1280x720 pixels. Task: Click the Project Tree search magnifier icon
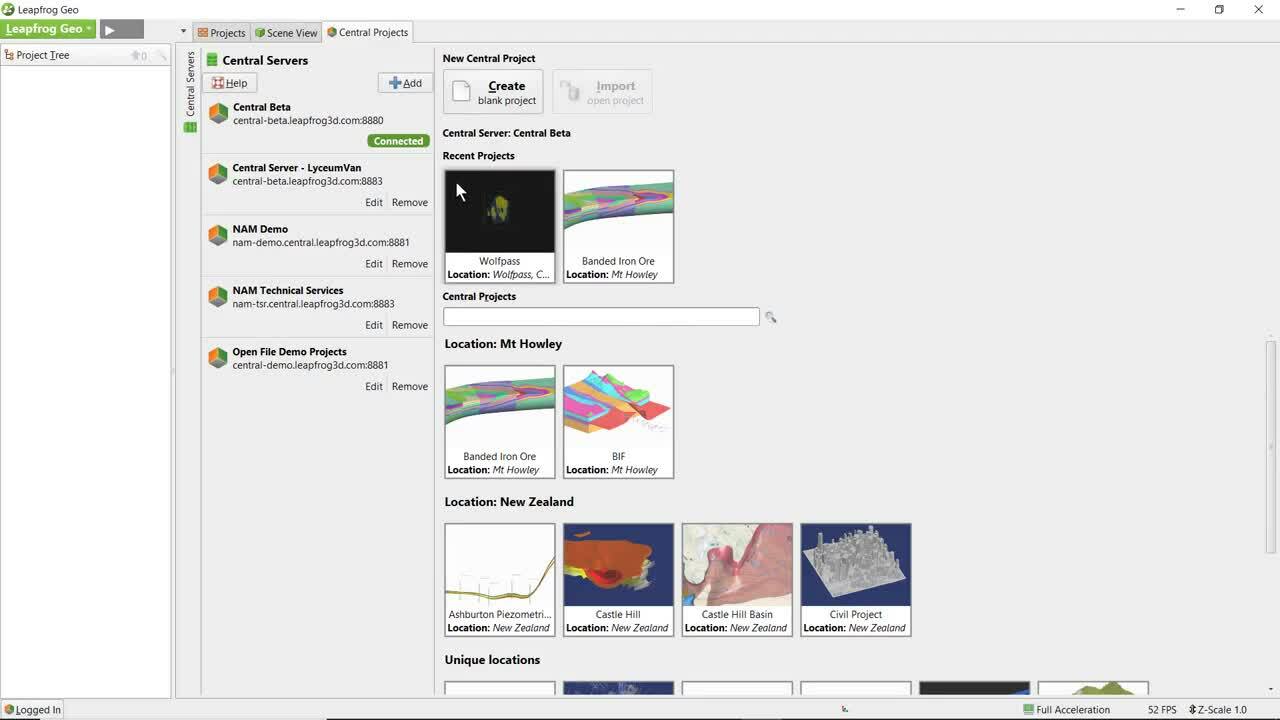(x=160, y=55)
